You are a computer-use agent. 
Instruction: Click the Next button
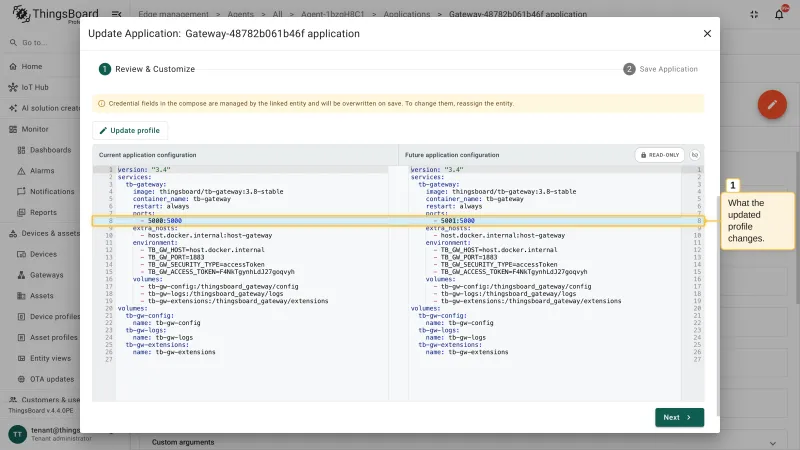(679, 417)
